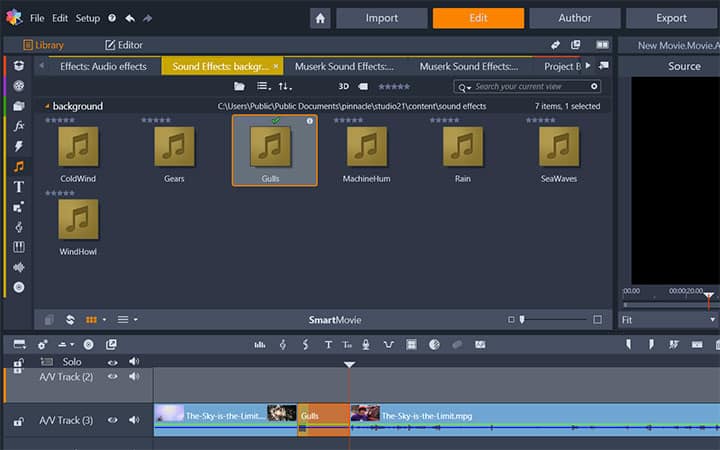The height and width of the screenshot is (450, 720).
Task: Open the voice-over microphone tool
Action: [366, 345]
